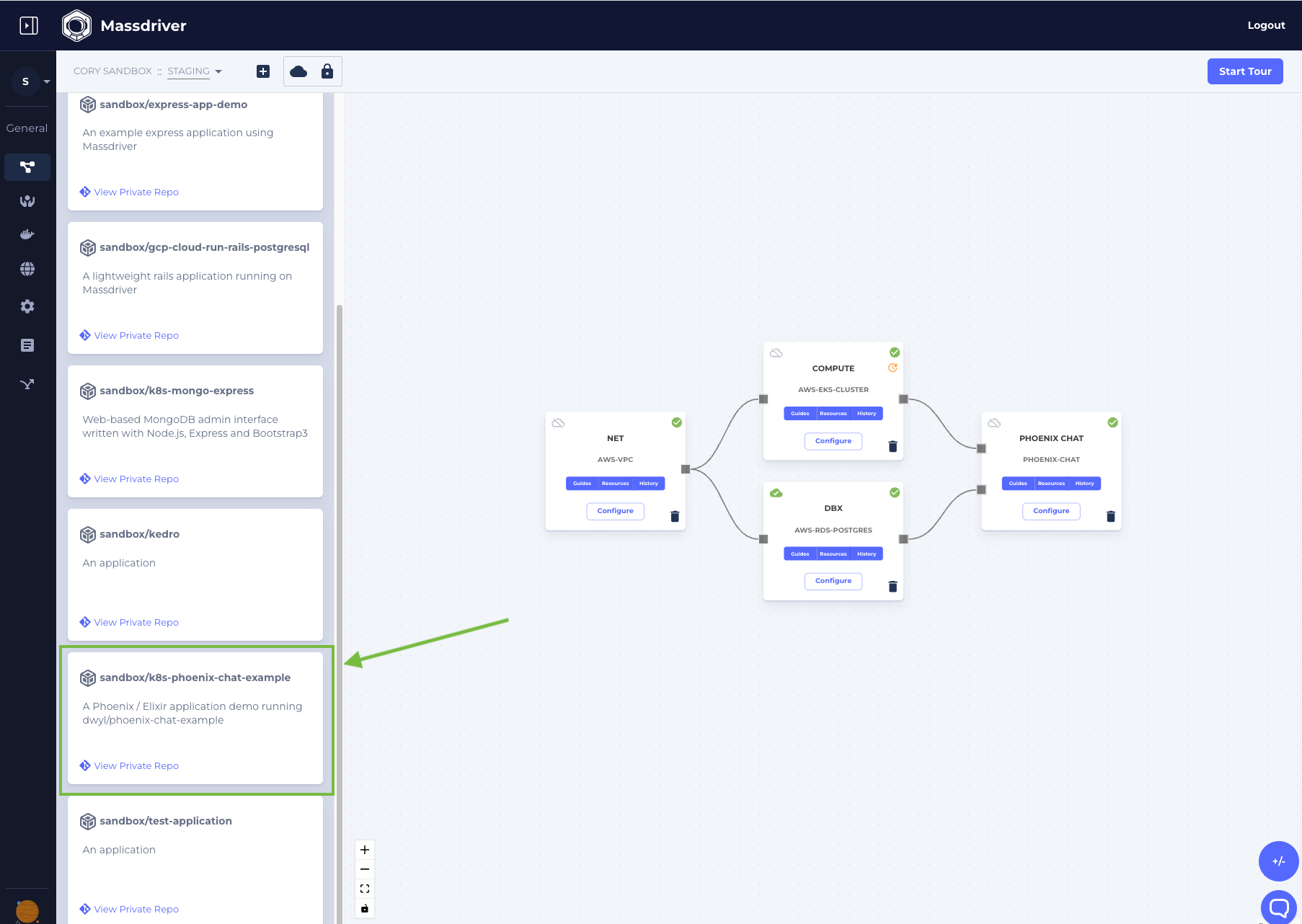Open Guides tab on the COMPUTE node

point(800,414)
